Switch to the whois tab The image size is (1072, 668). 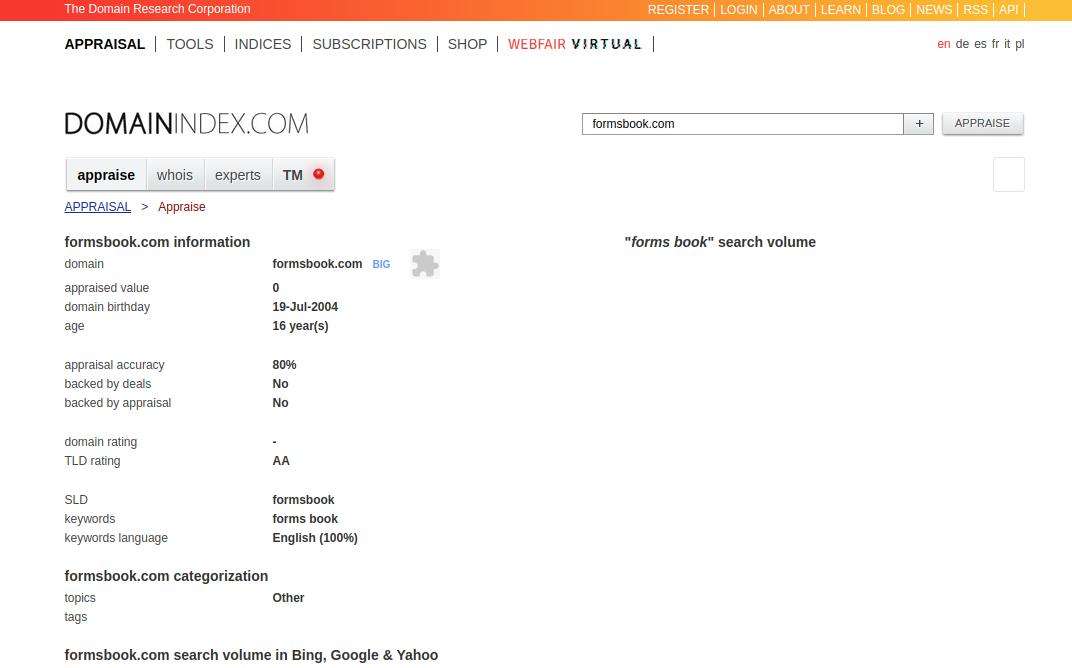coord(175,175)
